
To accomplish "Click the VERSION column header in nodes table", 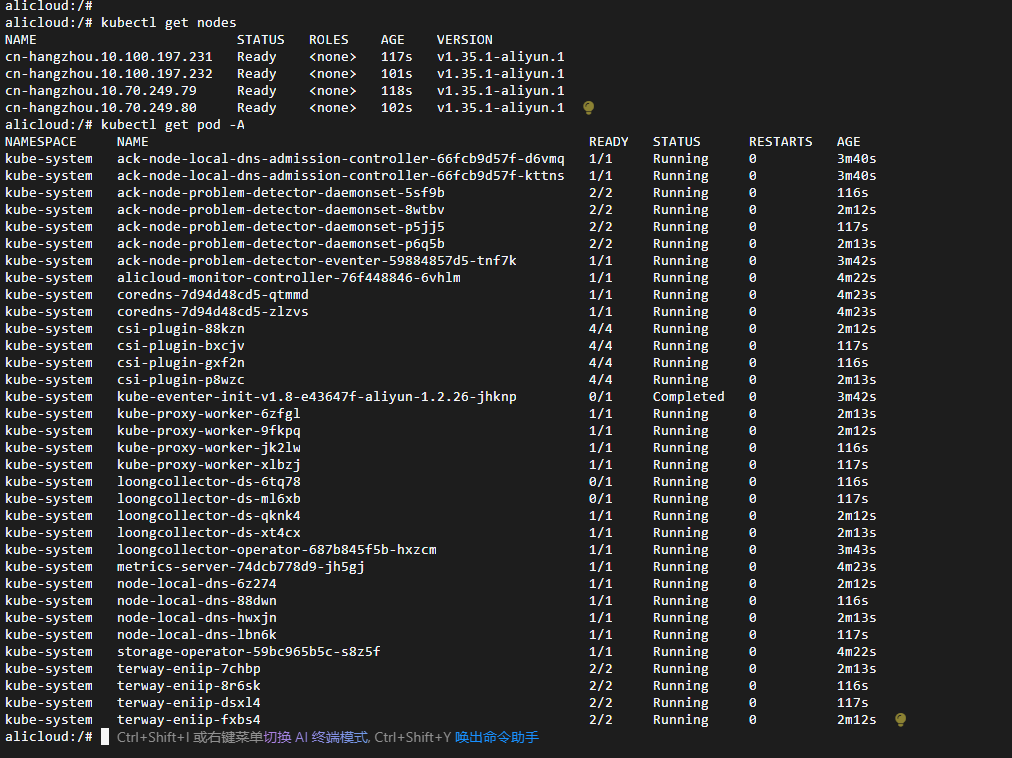I will point(464,40).
